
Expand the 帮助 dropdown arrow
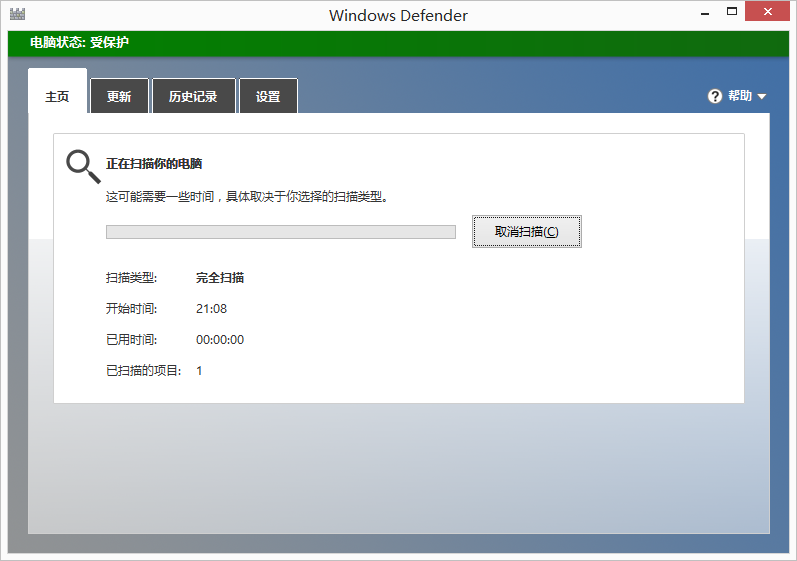coord(762,97)
